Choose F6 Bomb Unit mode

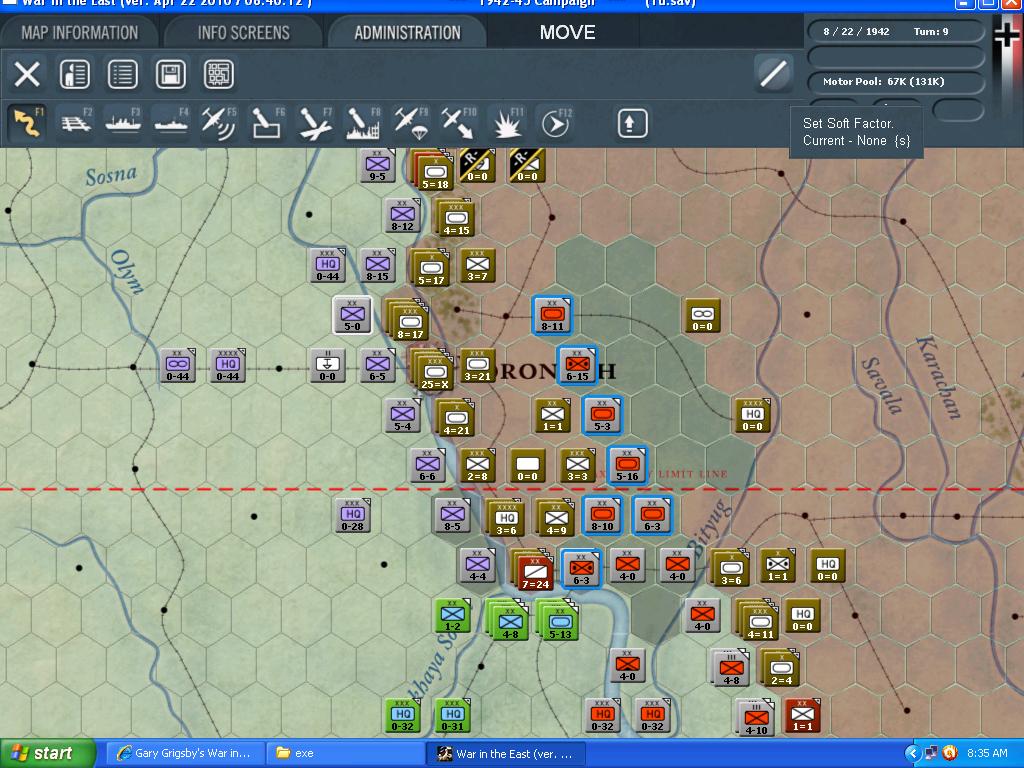(267, 122)
